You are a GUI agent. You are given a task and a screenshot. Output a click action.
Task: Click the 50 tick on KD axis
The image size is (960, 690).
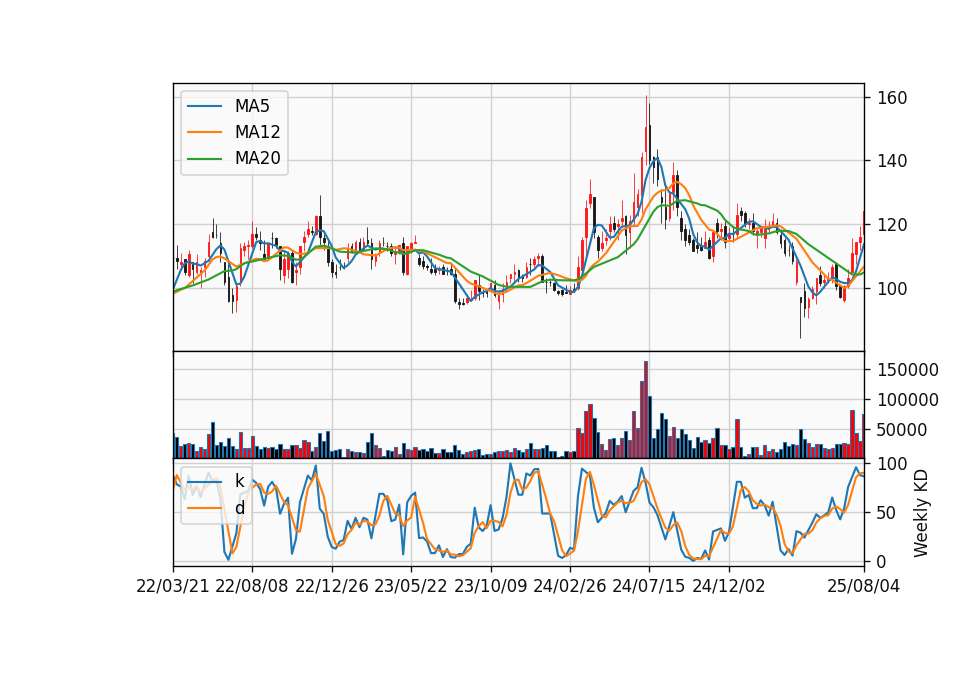pyautogui.click(x=887, y=512)
